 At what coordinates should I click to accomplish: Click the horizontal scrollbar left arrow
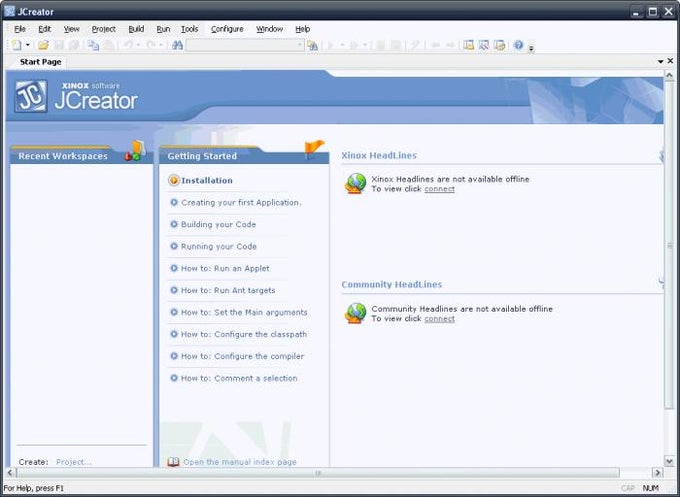(10, 472)
